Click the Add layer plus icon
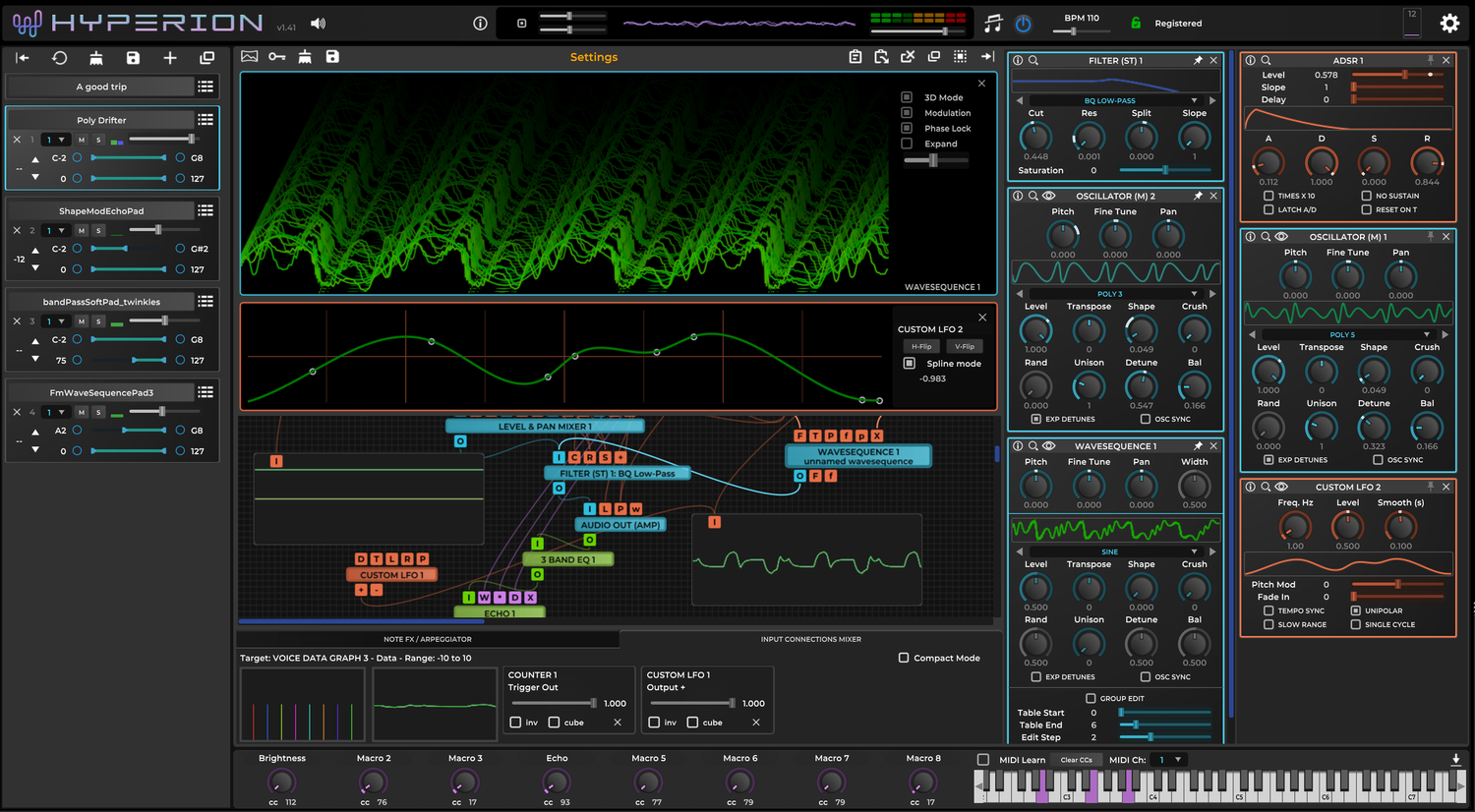Image resolution: width=1475 pixels, height=812 pixels. pyautogui.click(x=169, y=57)
